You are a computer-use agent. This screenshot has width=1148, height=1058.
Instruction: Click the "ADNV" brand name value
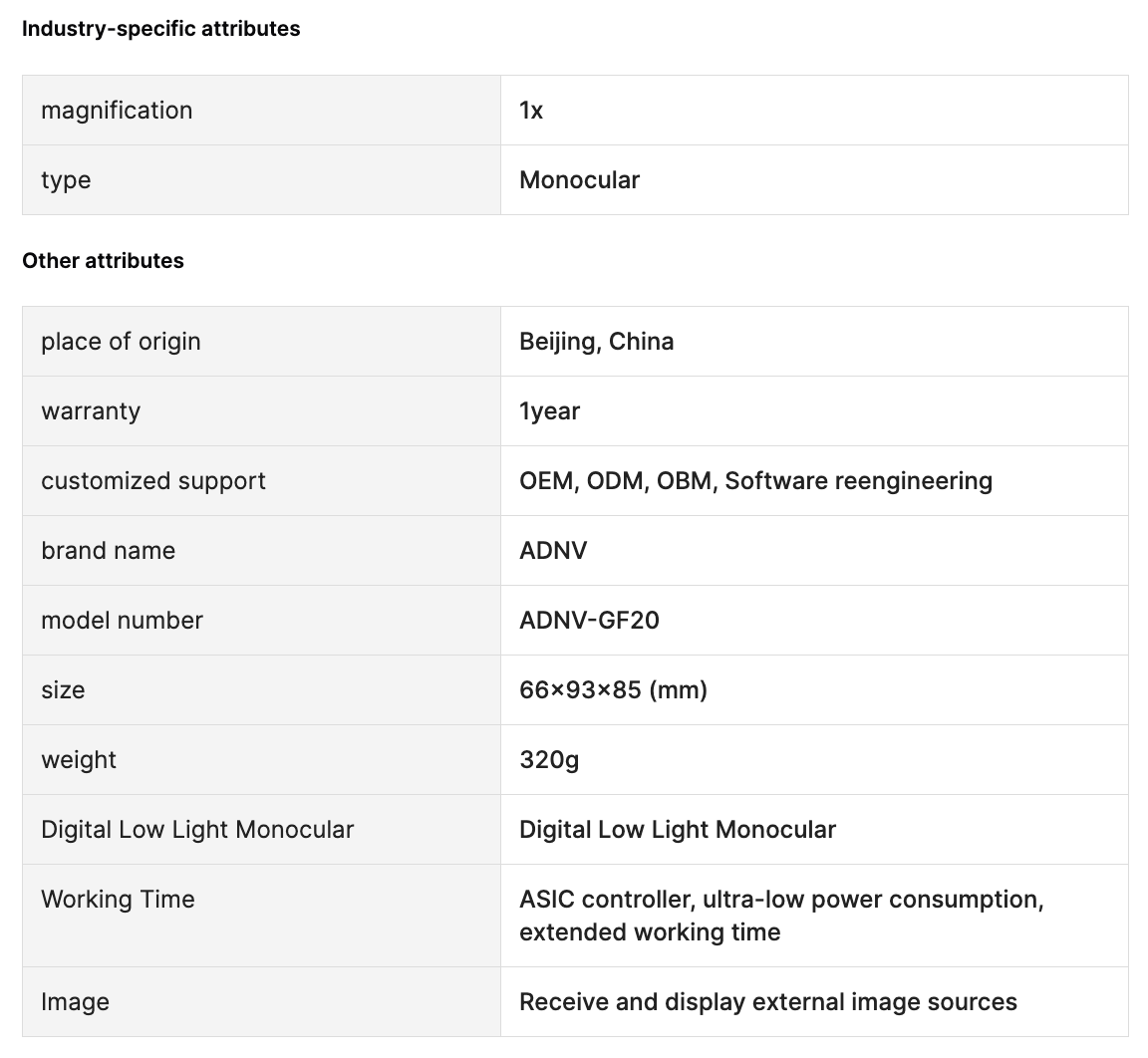tap(553, 551)
